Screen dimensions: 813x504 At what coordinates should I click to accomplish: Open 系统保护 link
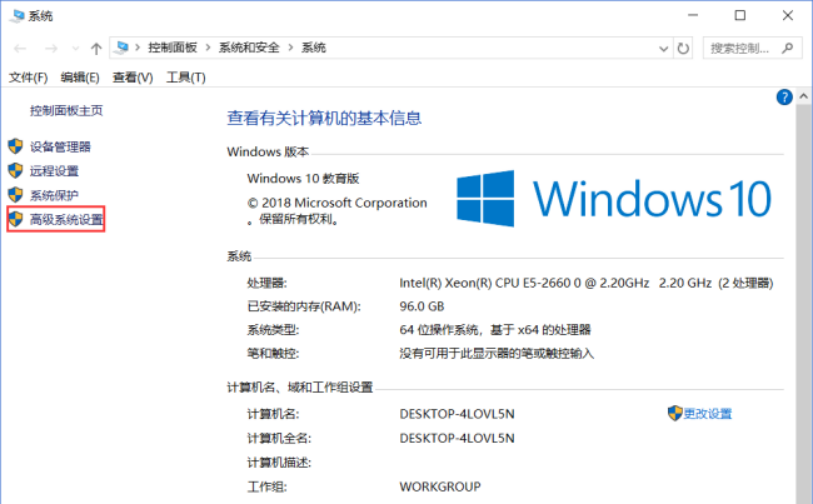54,195
